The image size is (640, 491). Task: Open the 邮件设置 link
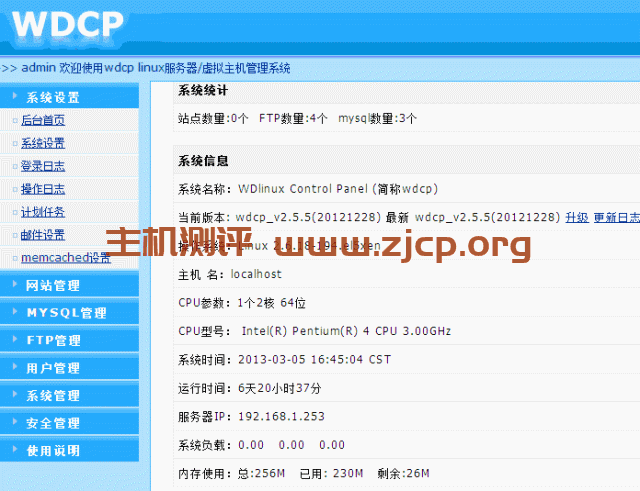click(x=43, y=235)
